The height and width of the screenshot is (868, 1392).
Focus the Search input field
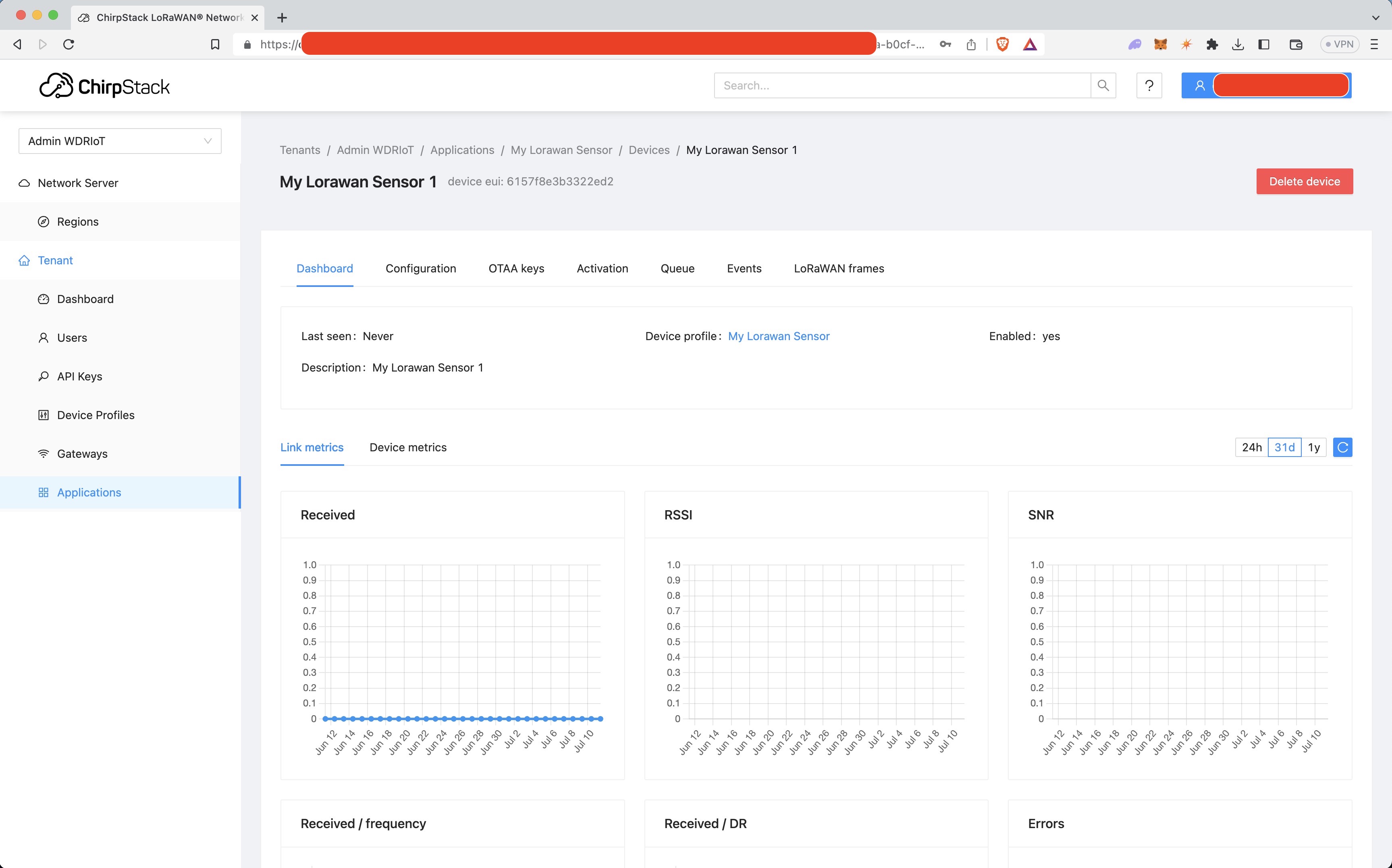point(901,85)
